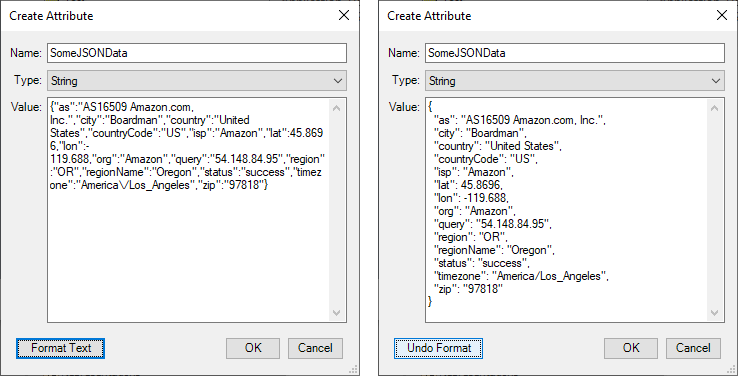
Task: Click scroll down arrow in left Value box
Action: 336,313
